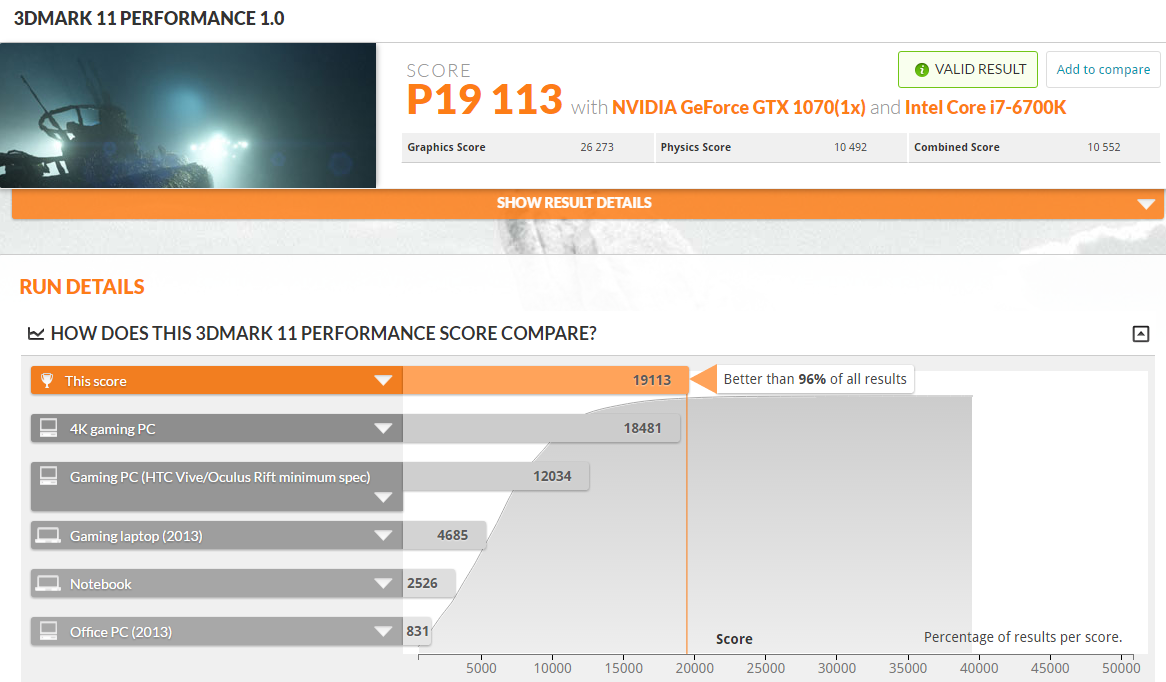Screen dimensions: 1166x682
Task: Click the trophy icon beside This score
Action: [x=47, y=380]
